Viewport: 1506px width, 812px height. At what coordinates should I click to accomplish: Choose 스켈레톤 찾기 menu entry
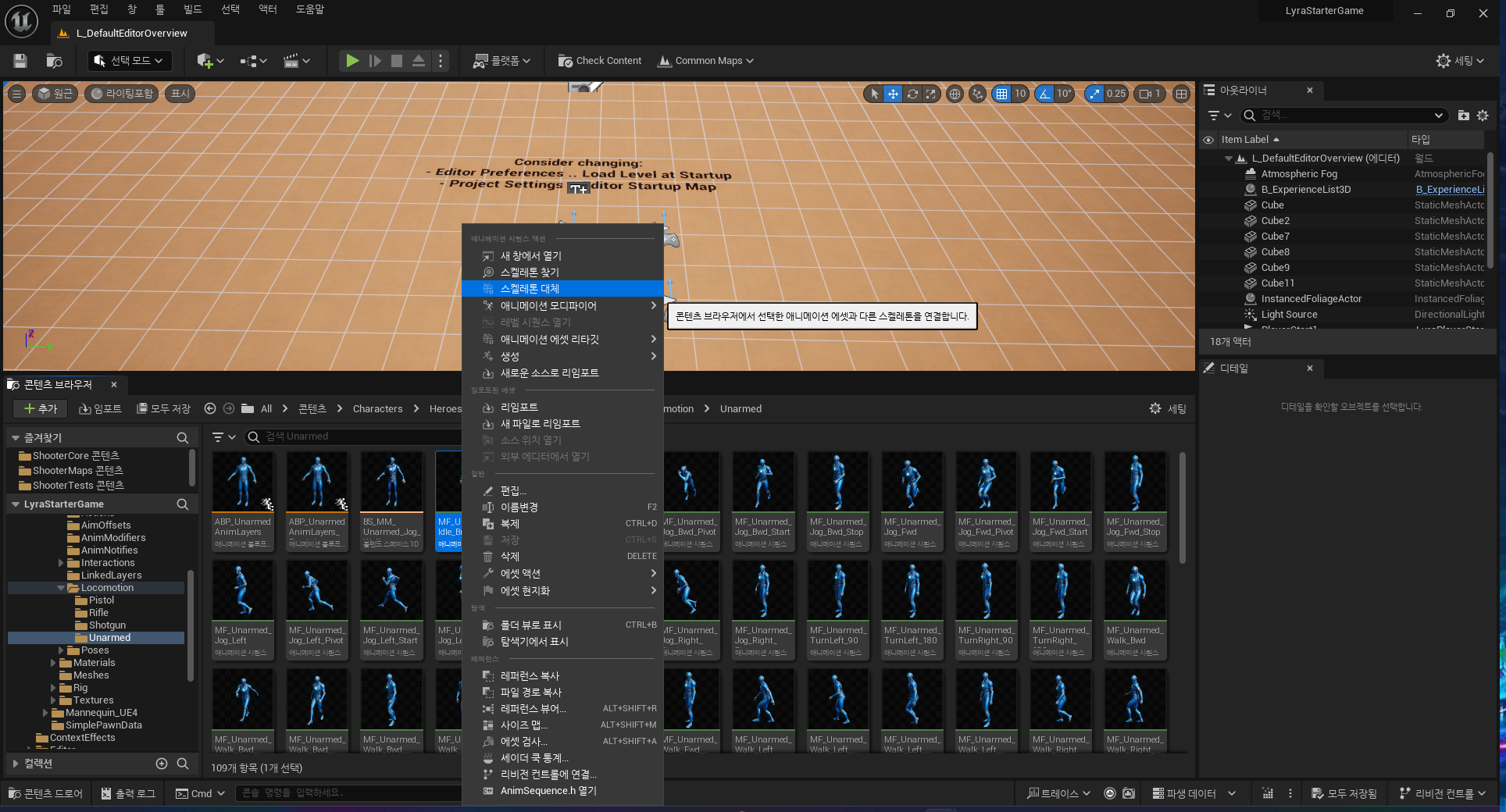tap(562, 272)
